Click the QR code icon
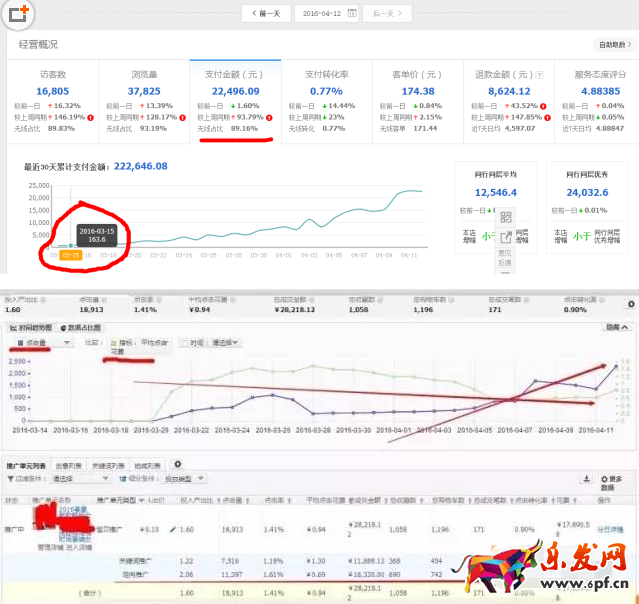Screen dimensions: 639x604 (505, 217)
